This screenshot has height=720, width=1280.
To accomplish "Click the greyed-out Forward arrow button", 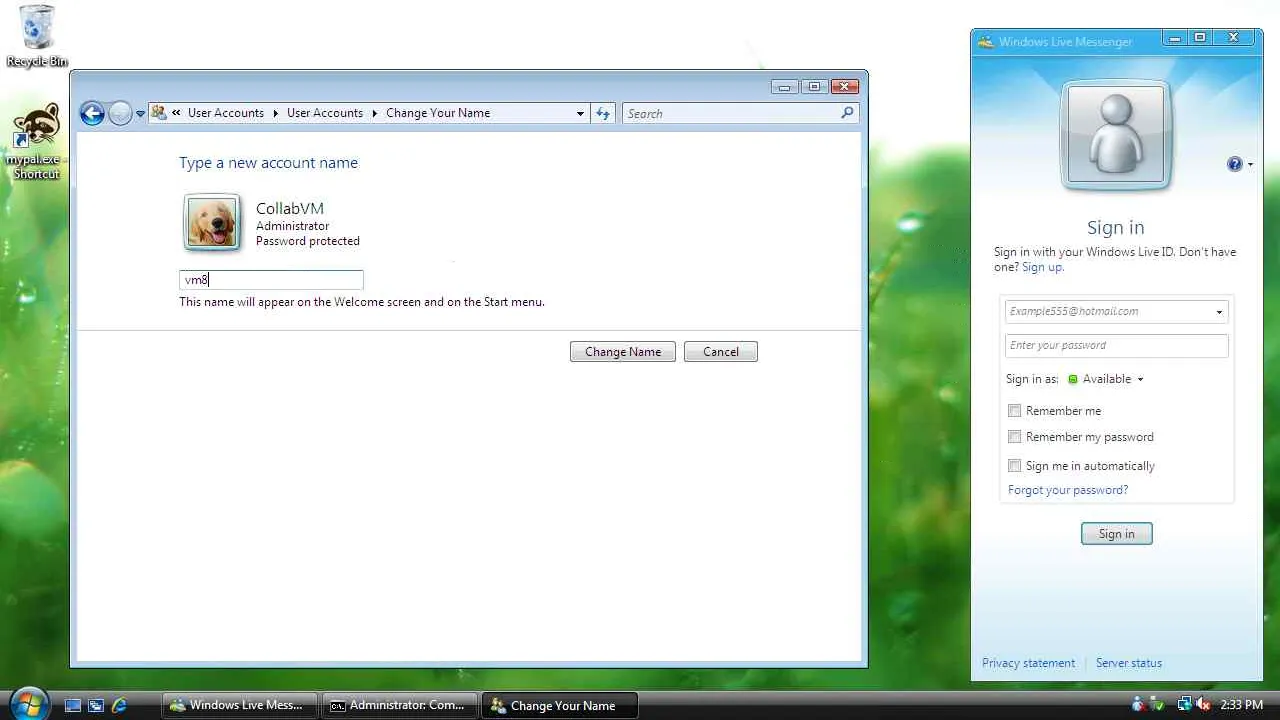I will tap(120, 113).
